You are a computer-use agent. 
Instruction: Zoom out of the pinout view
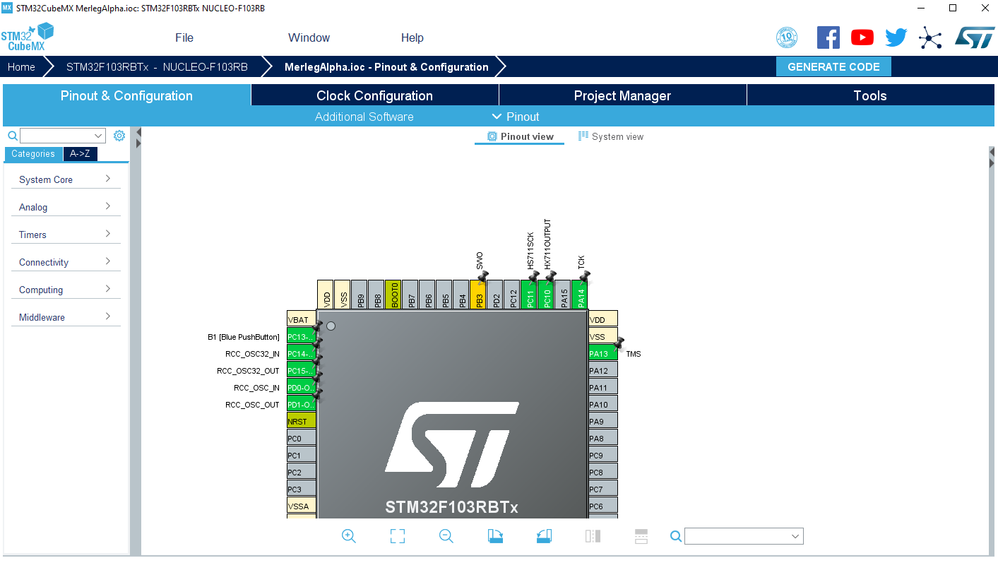(446, 536)
